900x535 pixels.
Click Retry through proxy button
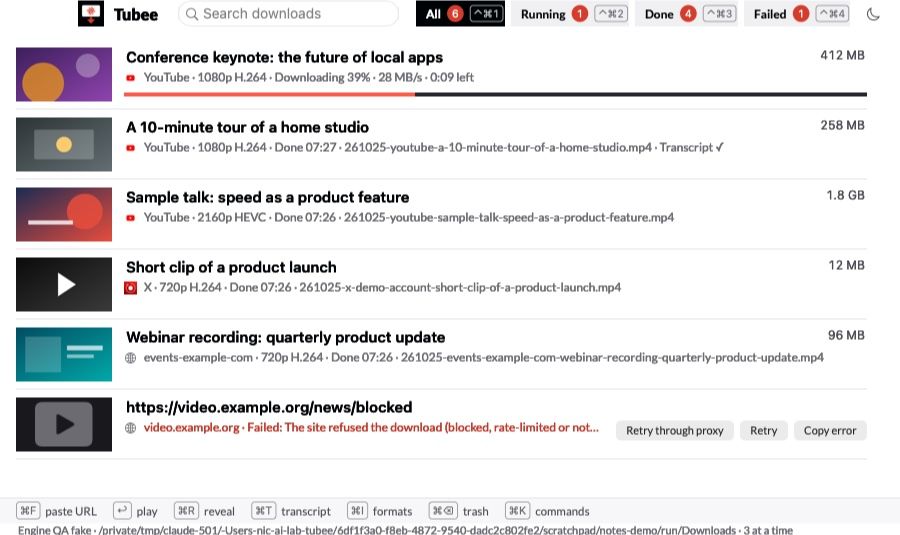[x=674, y=431]
